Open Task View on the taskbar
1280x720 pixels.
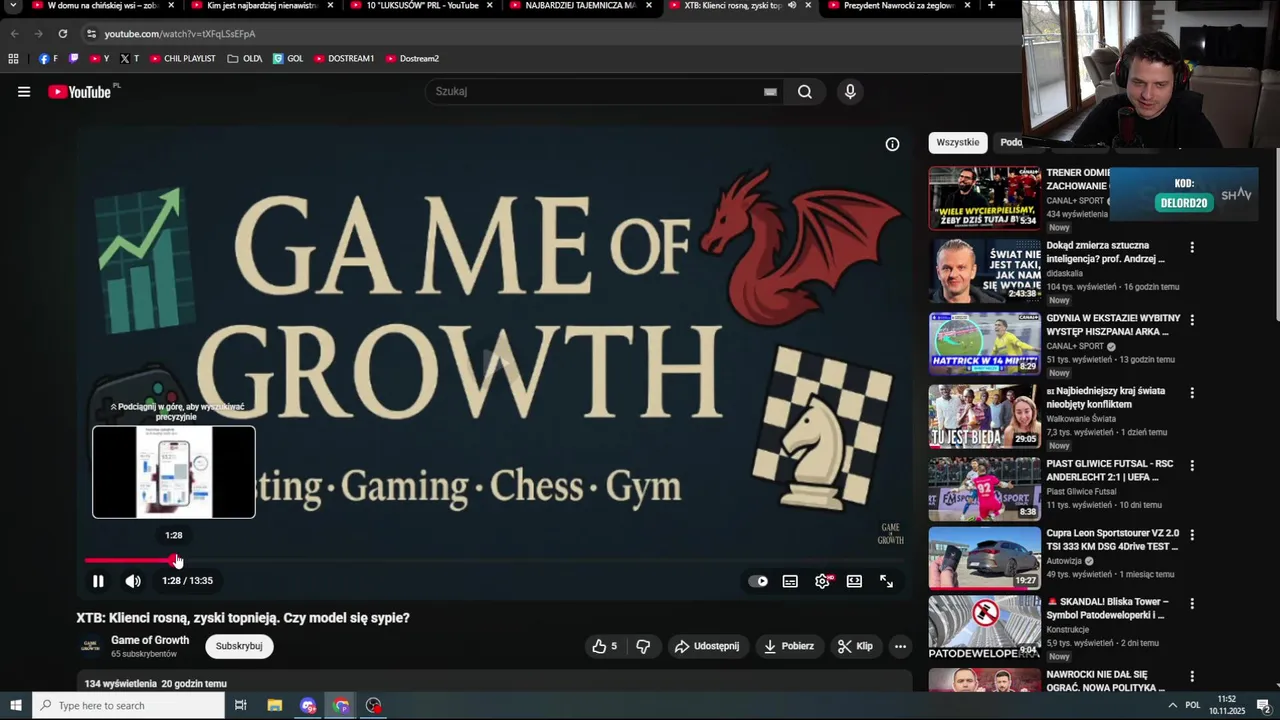pos(241,706)
